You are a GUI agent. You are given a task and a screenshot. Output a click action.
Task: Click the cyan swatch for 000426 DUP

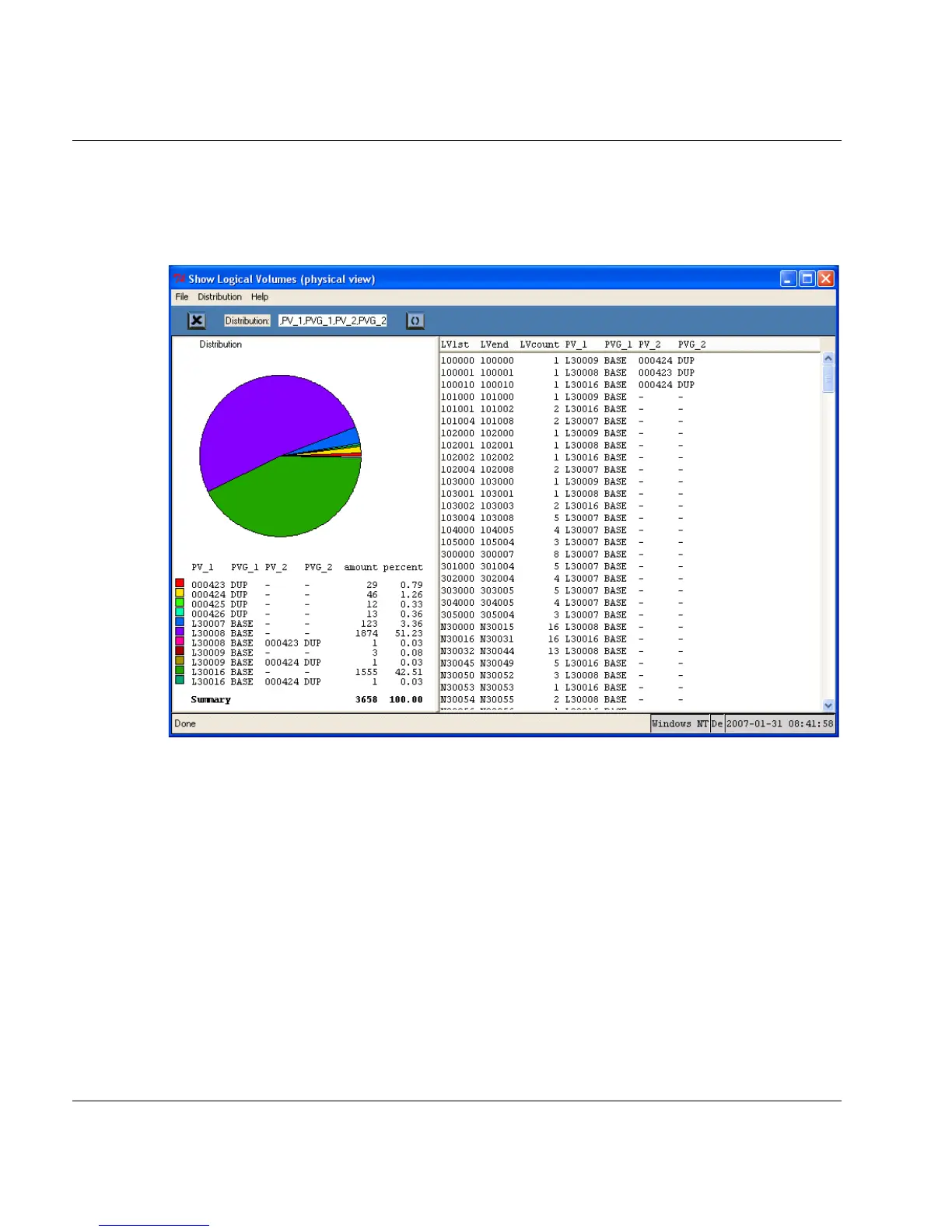[x=180, y=612]
